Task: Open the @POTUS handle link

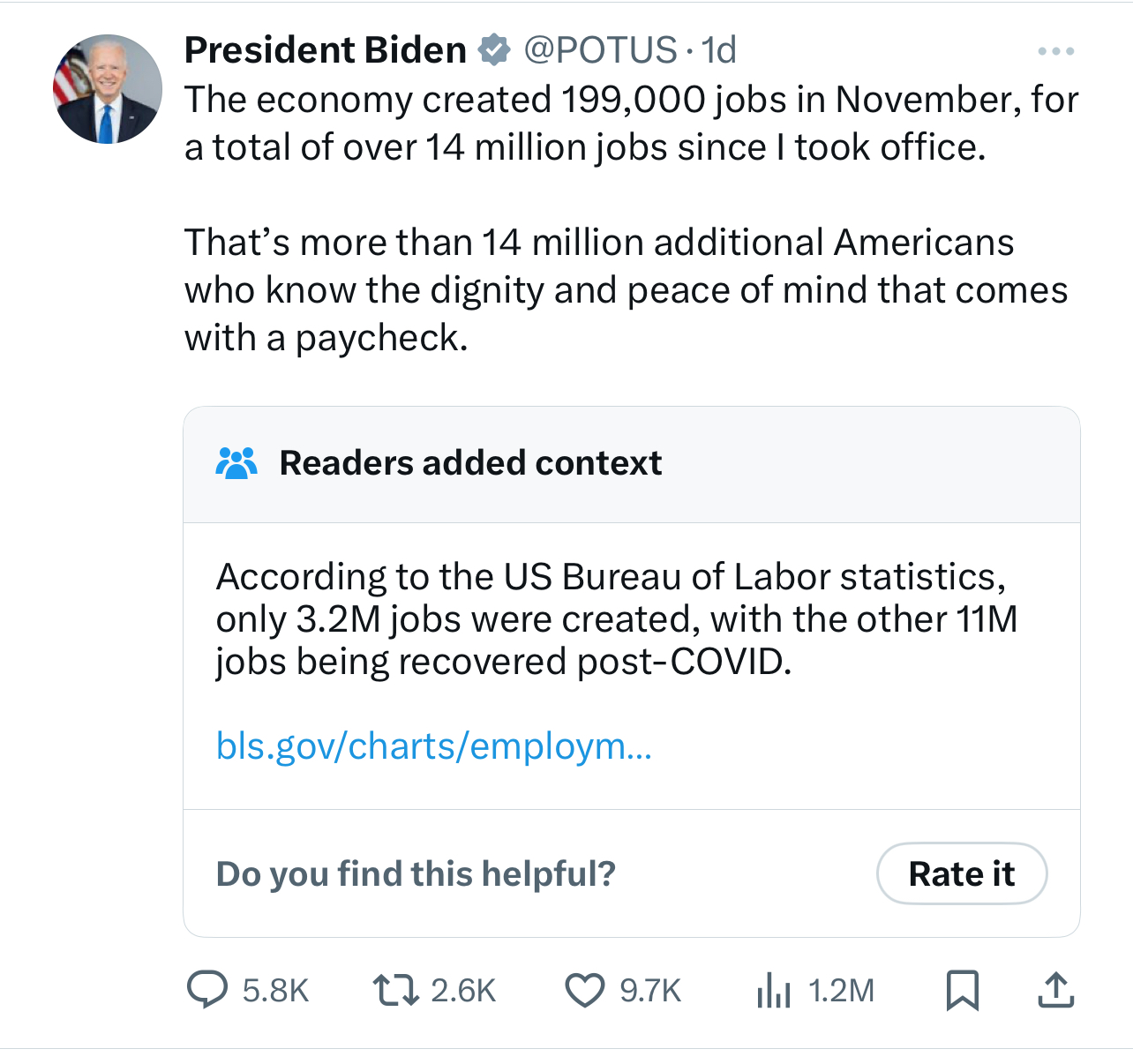Action: click(600, 50)
